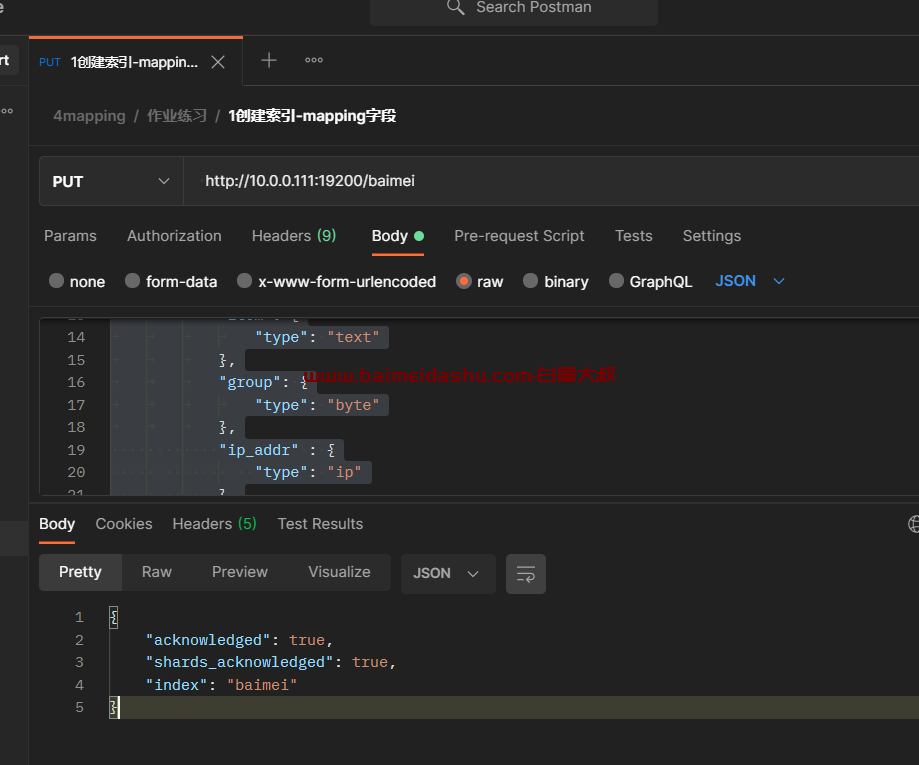Click the request URL input field
This screenshot has width=919, height=765.
(x=551, y=181)
